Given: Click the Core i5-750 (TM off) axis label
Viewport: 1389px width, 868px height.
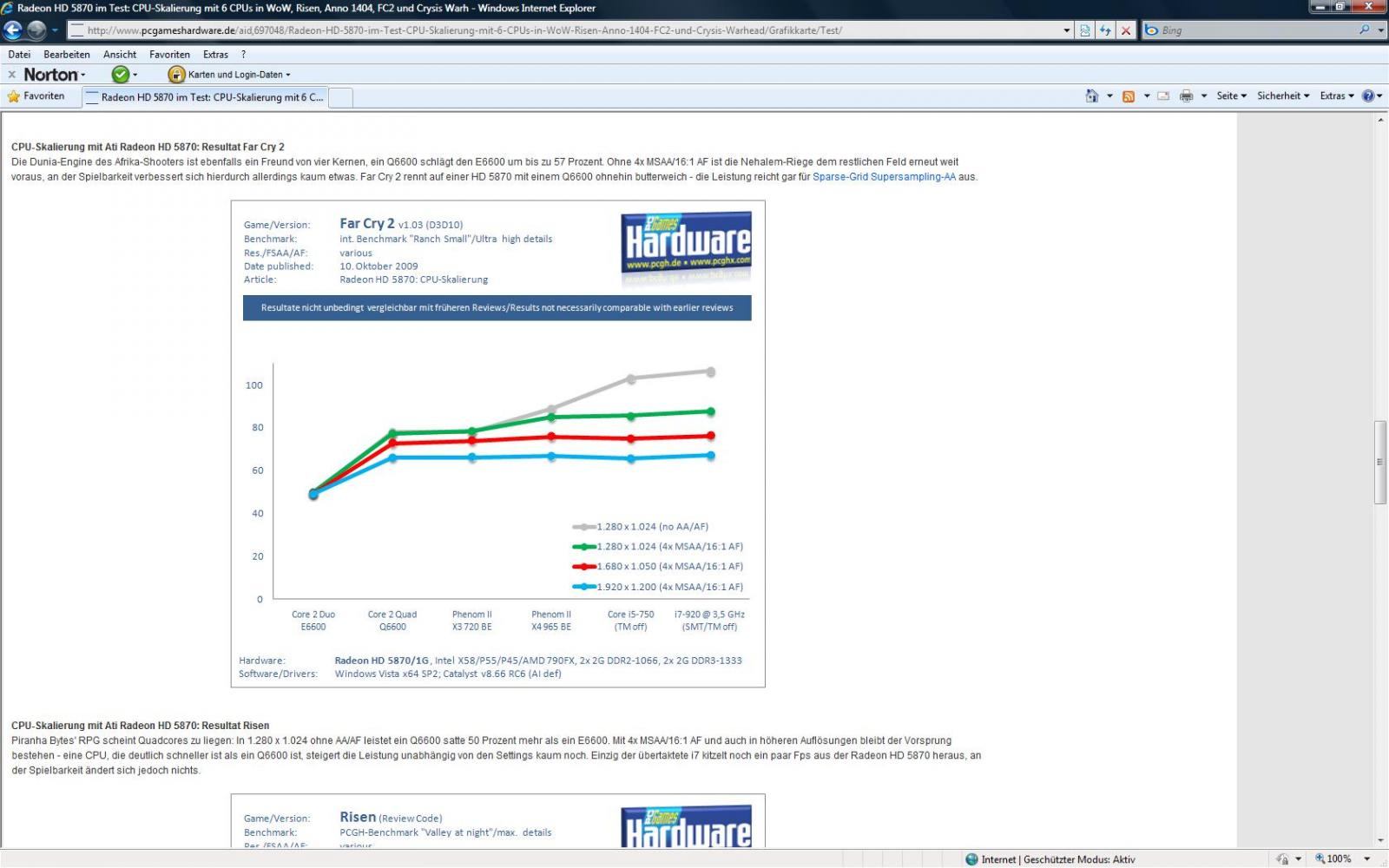Looking at the screenshot, I should pyautogui.click(x=631, y=621).
